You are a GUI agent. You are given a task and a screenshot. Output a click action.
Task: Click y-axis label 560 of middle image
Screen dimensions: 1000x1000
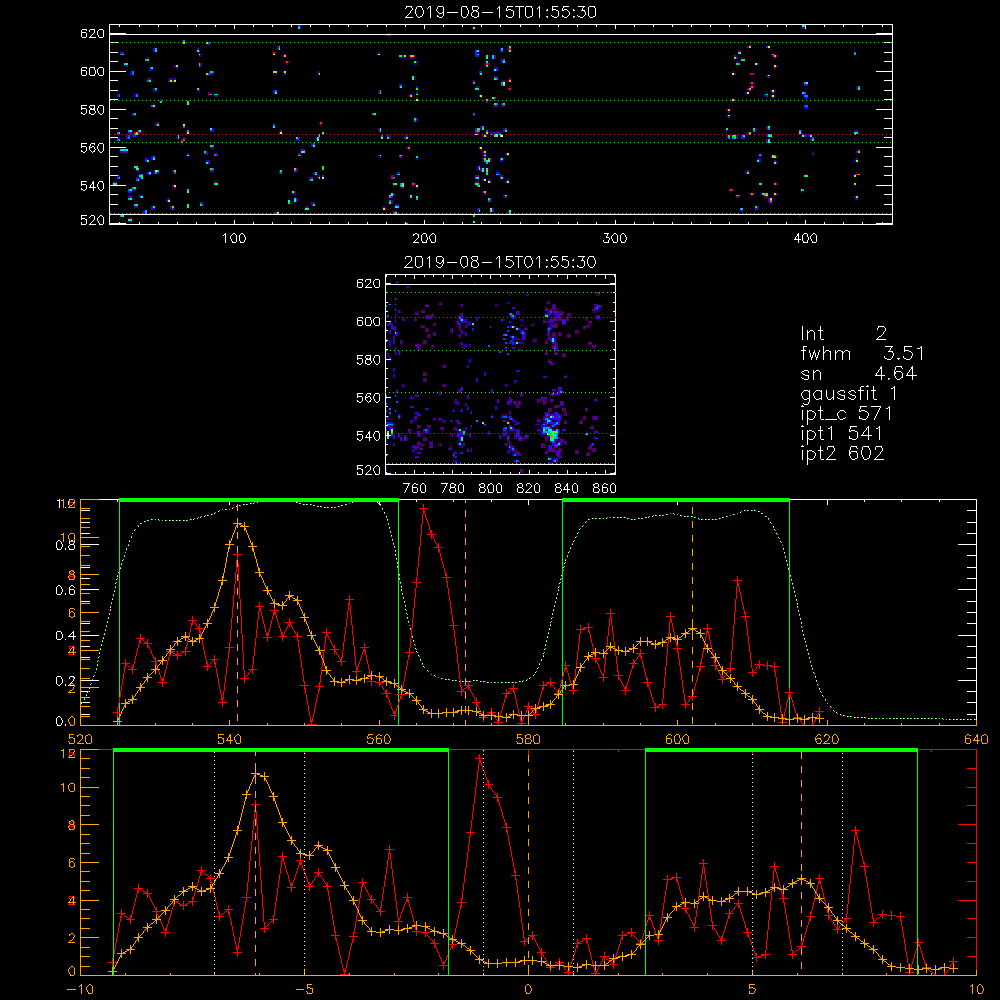368,398
